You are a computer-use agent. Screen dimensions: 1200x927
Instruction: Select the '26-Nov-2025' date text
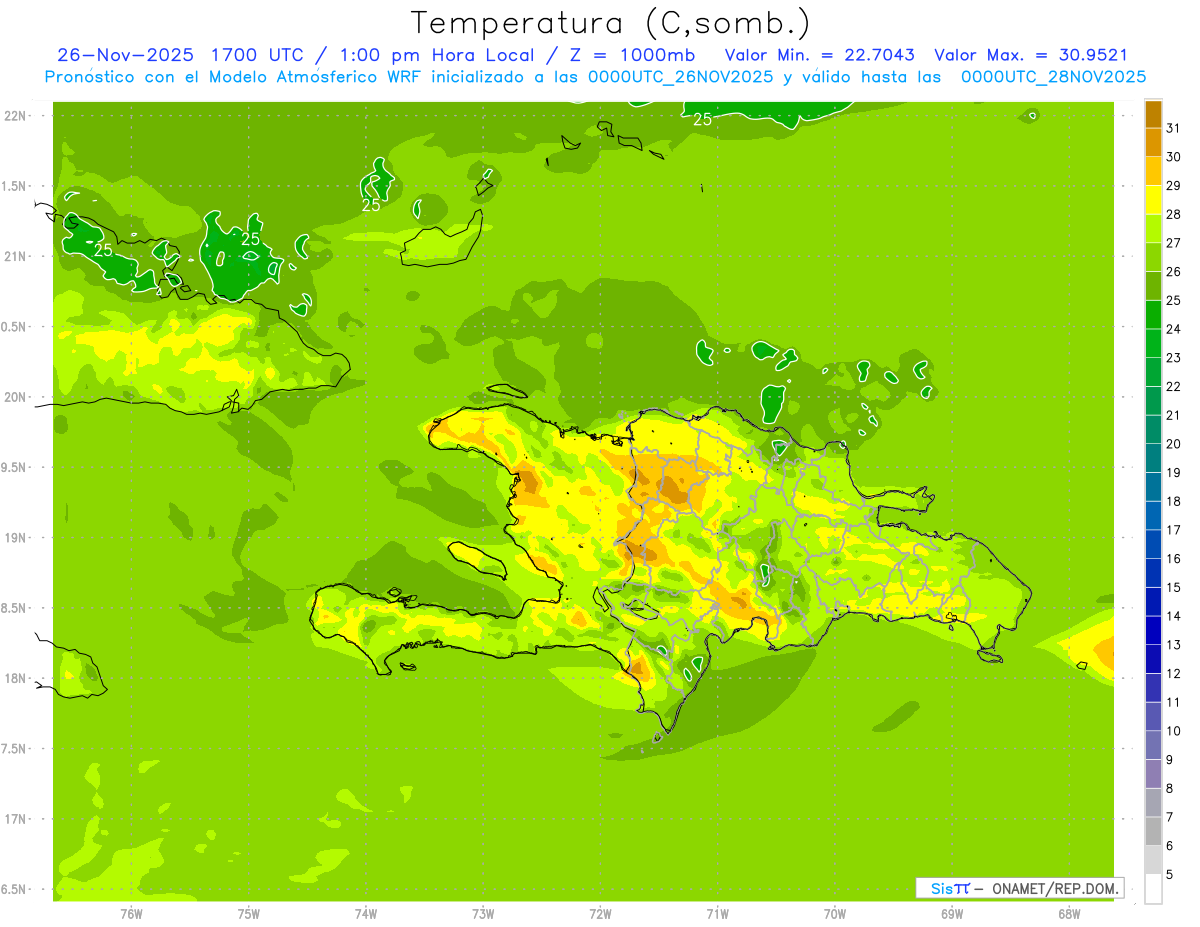pyautogui.click(x=125, y=55)
